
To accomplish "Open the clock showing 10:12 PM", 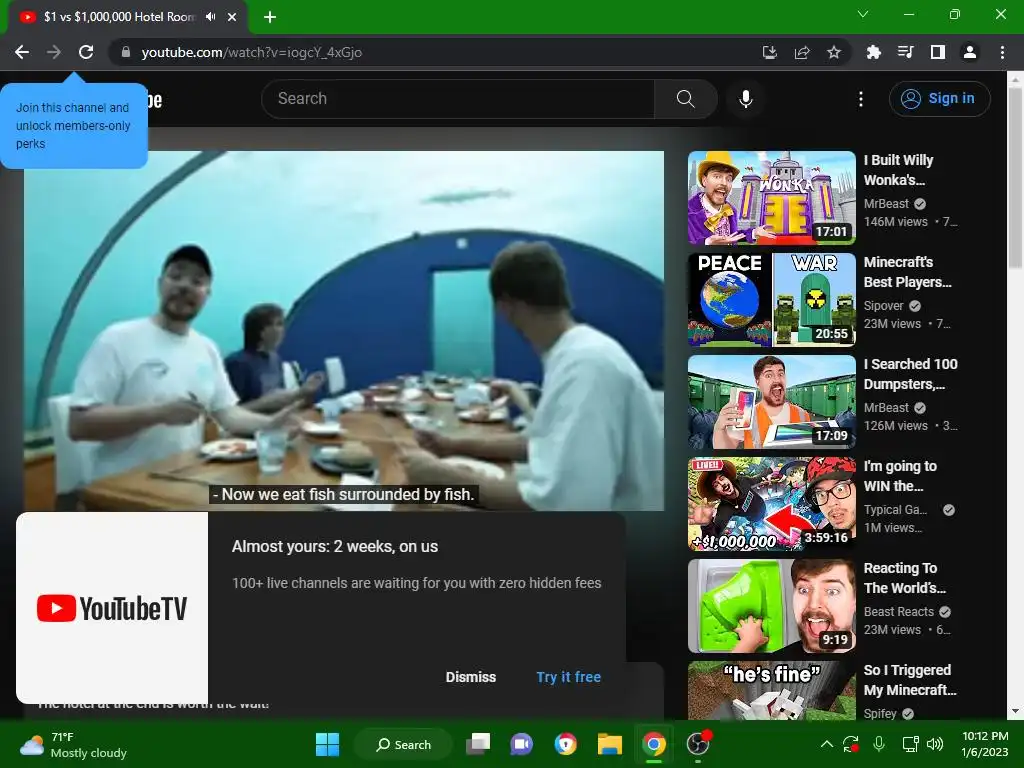I will (x=985, y=744).
